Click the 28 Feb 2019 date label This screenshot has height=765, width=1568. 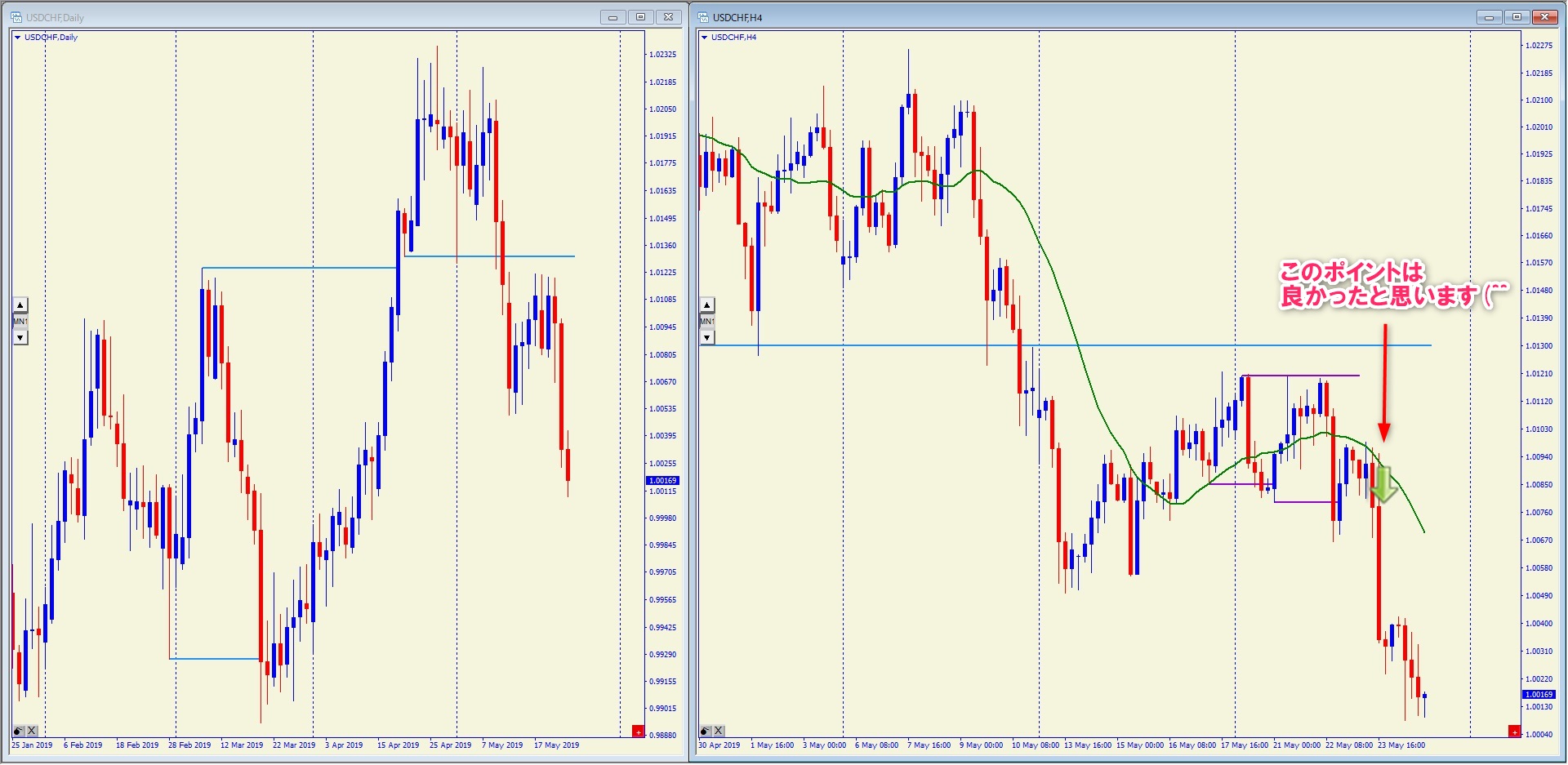(x=189, y=745)
